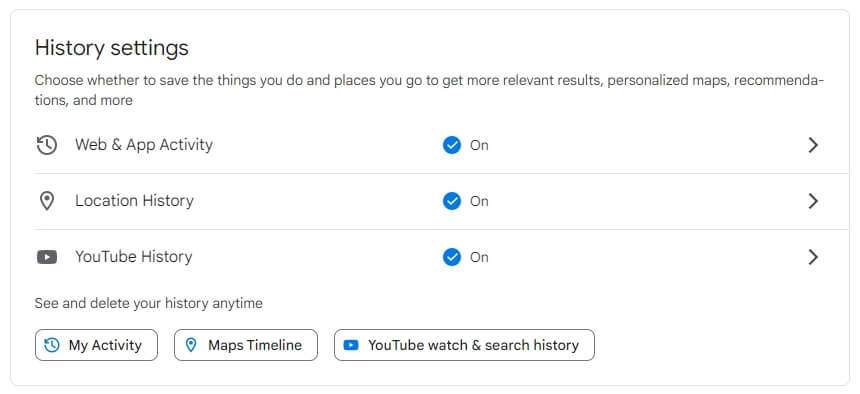860x394 pixels.
Task: Click blue checkmark next to Web & App Activity
Action: (452, 145)
